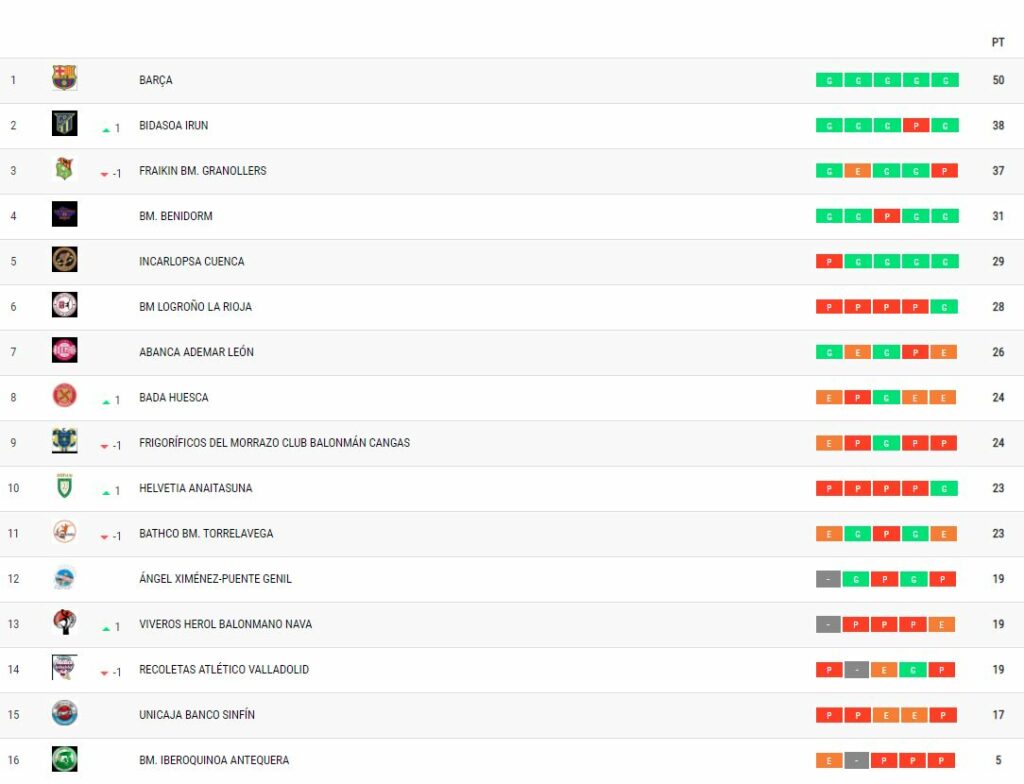Open the BIDASOA IRUN team link
This screenshot has height=784, width=1024.
(174, 125)
